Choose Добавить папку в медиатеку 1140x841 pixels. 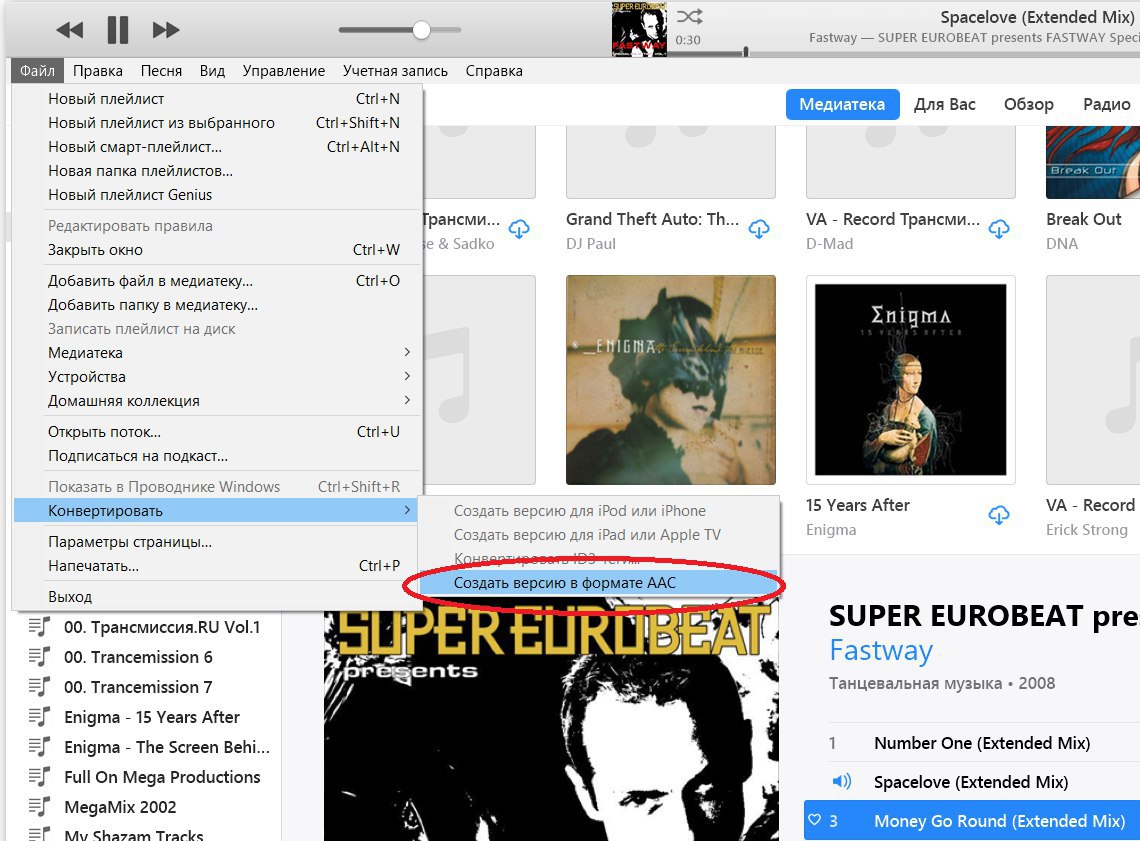point(217,305)
